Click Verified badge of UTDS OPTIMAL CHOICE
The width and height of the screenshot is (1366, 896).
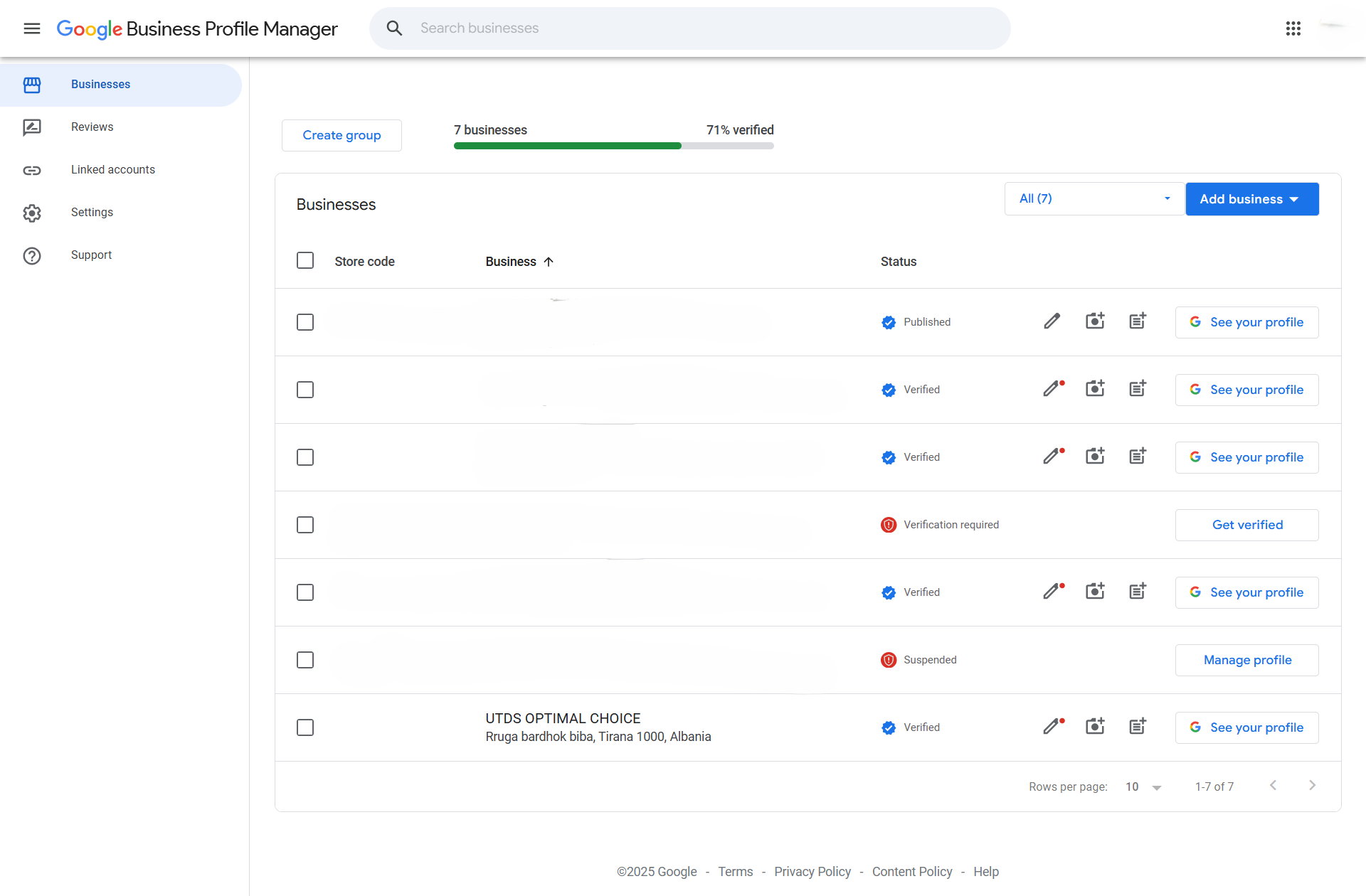click(889, 727)
